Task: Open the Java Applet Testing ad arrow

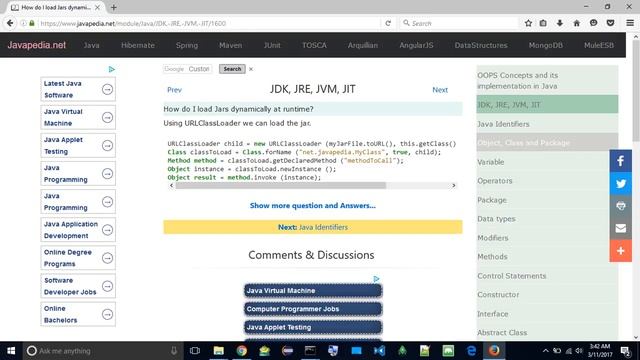Action: pos(107,145)
